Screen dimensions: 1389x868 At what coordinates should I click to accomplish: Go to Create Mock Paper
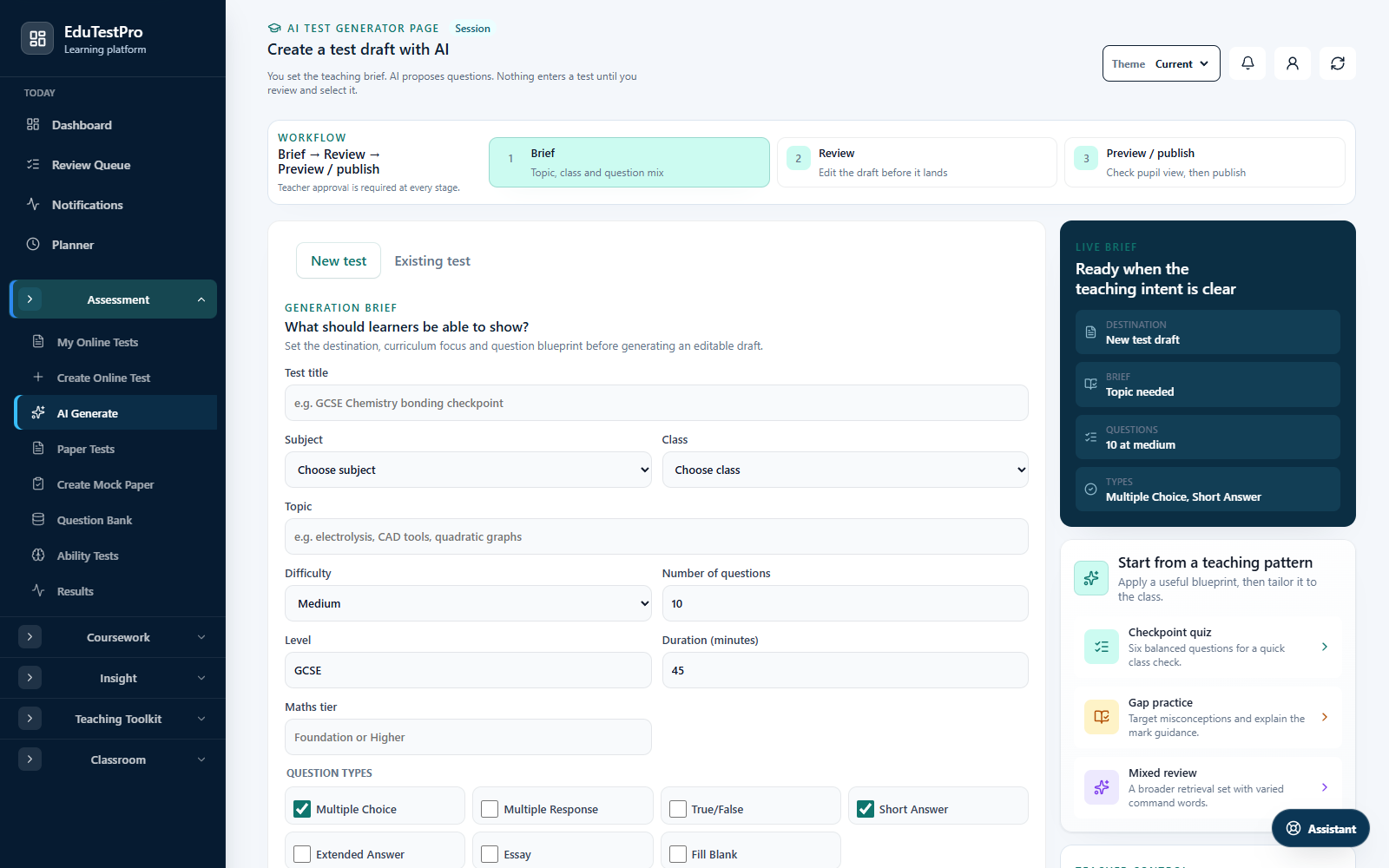[116, 484]
